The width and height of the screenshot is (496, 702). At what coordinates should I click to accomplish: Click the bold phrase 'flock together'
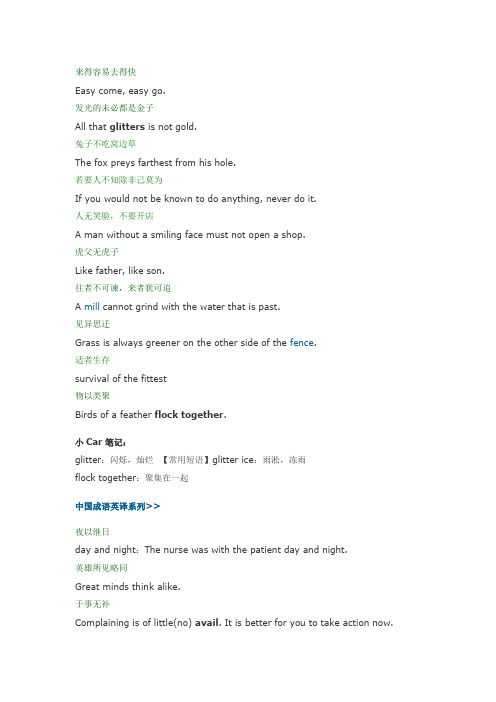pos(189,415)
